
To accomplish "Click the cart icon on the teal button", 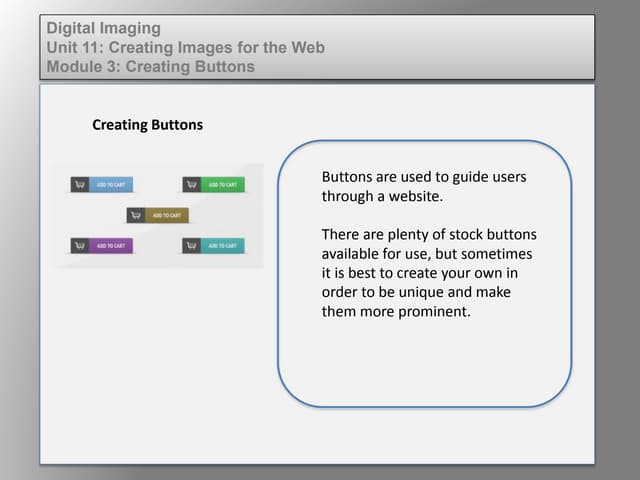I will [192, 245].
